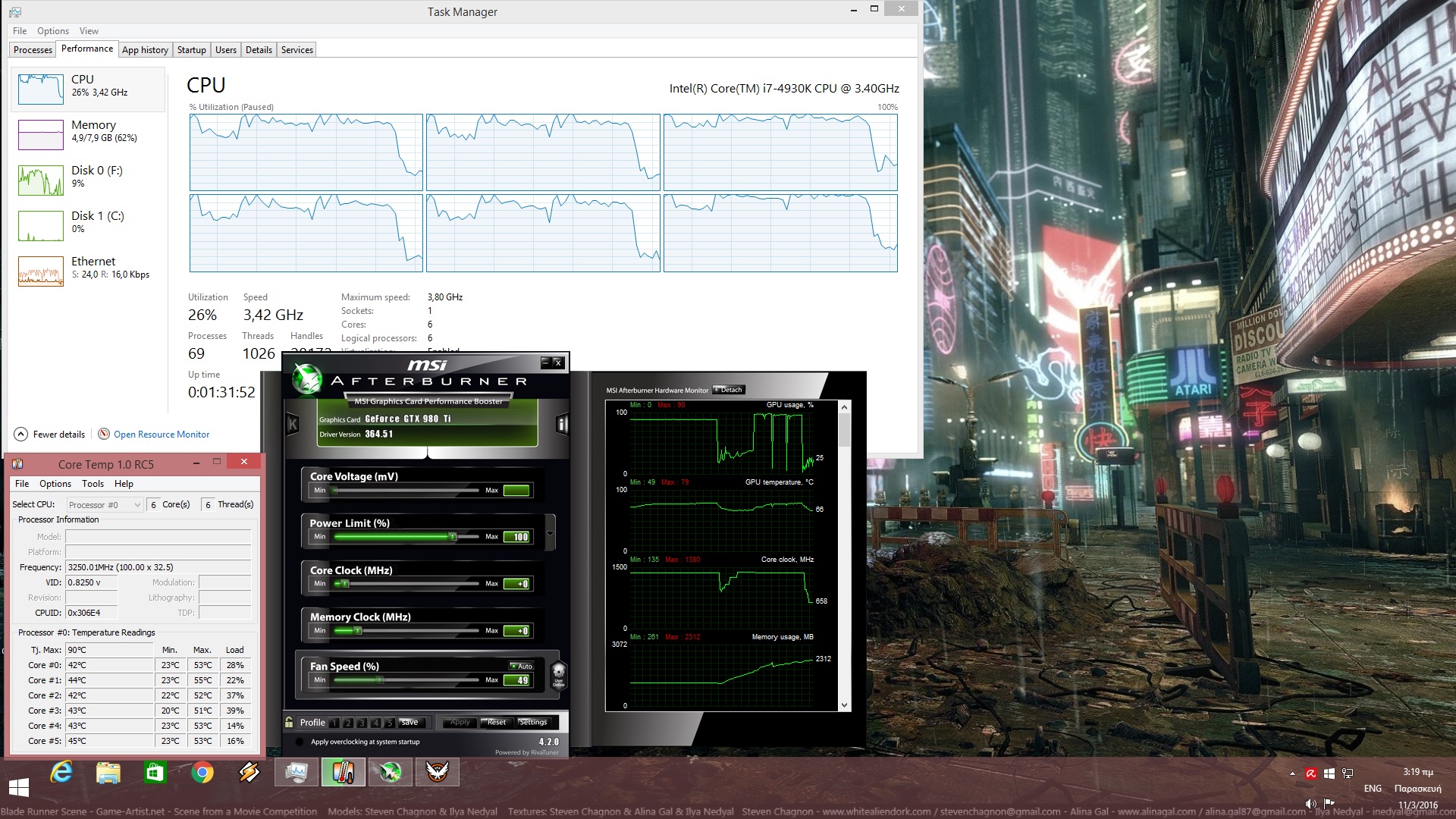Enable Apply overclocking at system startup
The height and width of the screenshot is (819, 1456).
[x=300, y=742]
